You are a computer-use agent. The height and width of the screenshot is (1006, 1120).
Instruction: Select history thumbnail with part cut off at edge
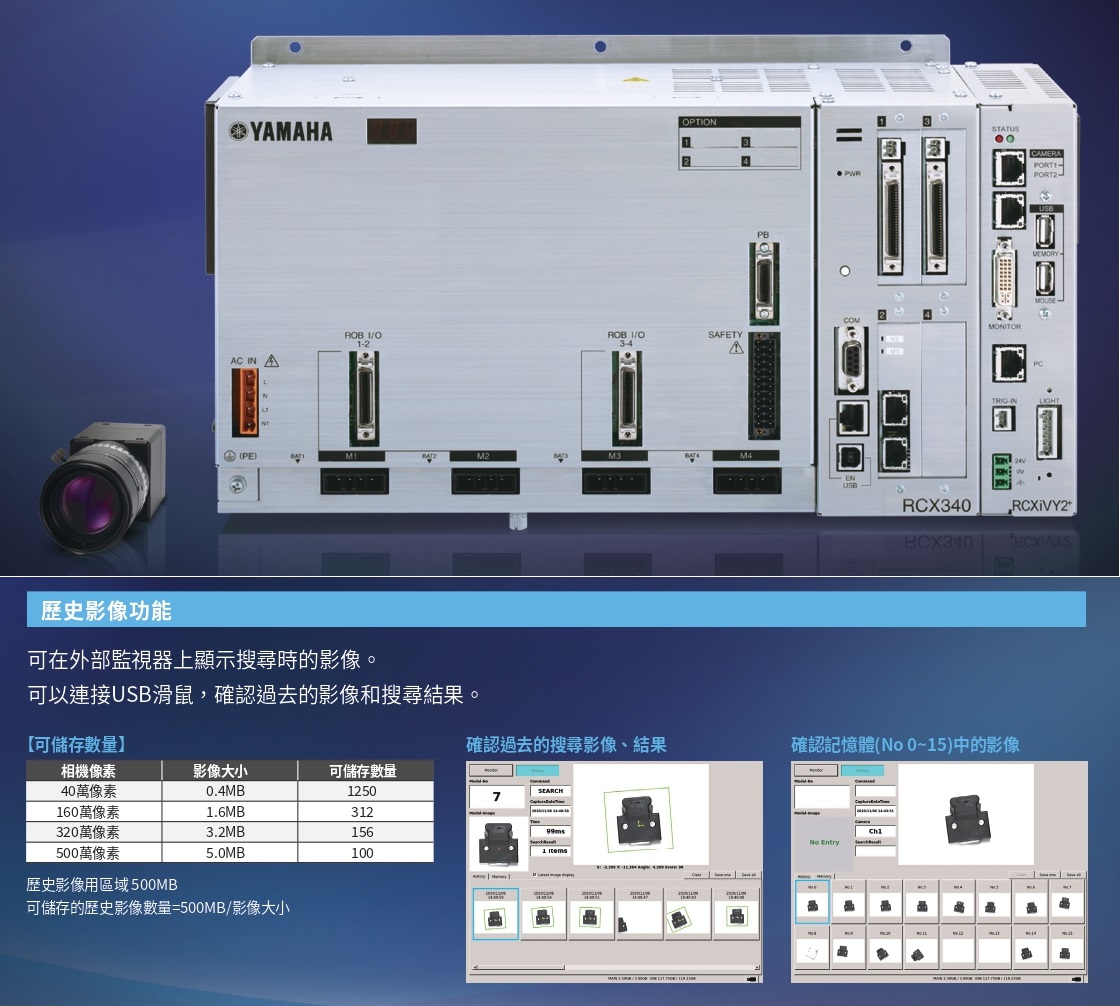click(640, 914)
